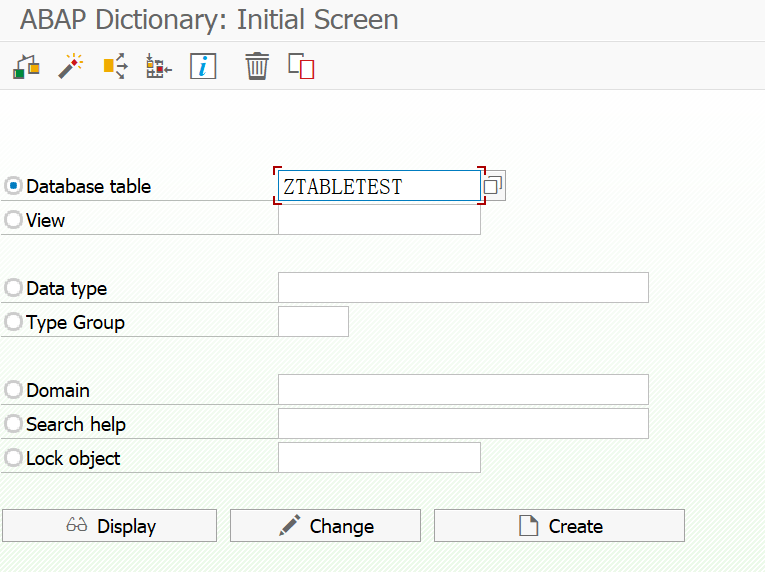
Task: Click the Delete trash can icon
Action: 257,67
